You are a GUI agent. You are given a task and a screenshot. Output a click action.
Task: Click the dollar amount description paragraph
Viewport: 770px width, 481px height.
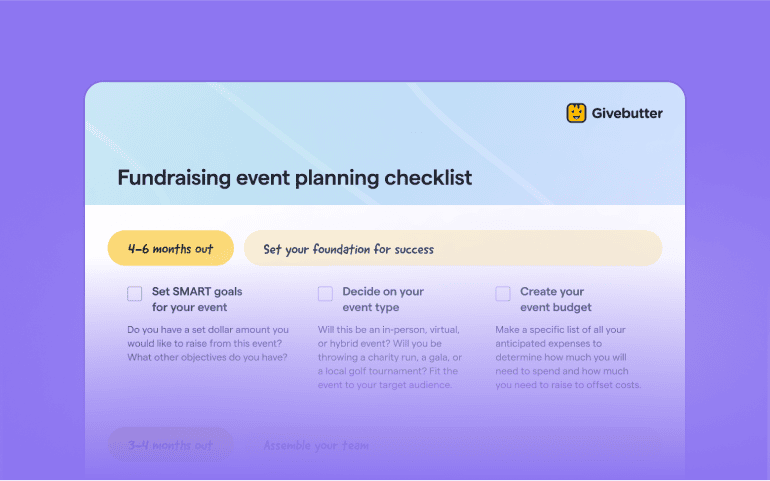pyautogui.click(x=208, y=343)
